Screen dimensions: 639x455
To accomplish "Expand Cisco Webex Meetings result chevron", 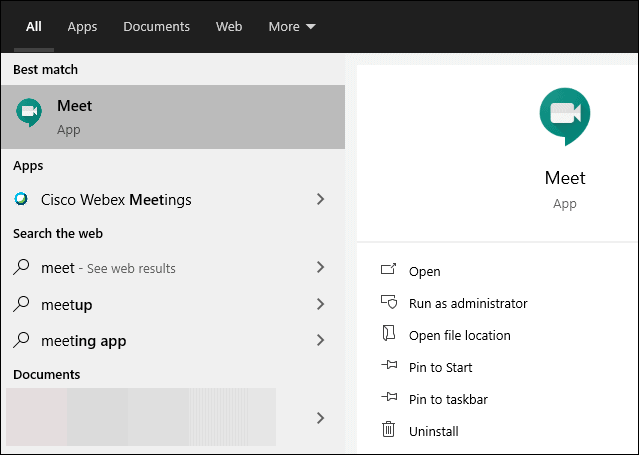I will click(320, 199).
